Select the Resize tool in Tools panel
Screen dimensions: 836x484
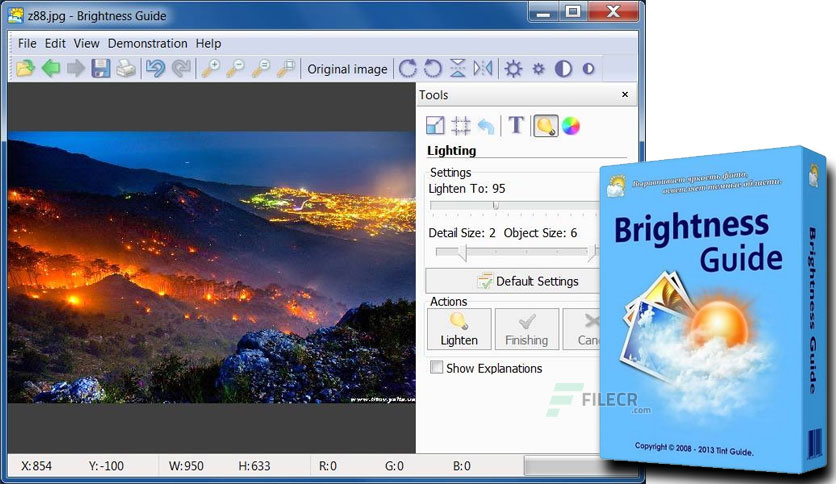pyautogui.click(x=435, y=126)
